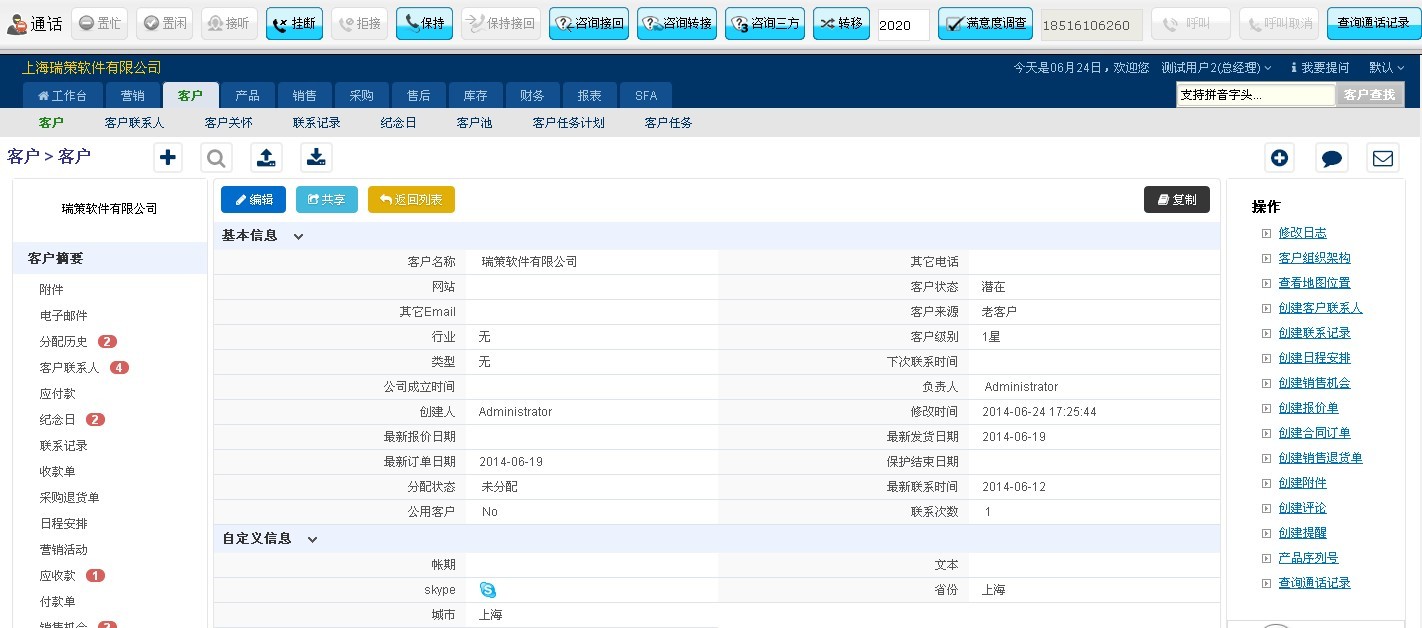The image size is (1422, 628).
Task: Click the 咨询三方 conference button
Action: tap(765, 24)
